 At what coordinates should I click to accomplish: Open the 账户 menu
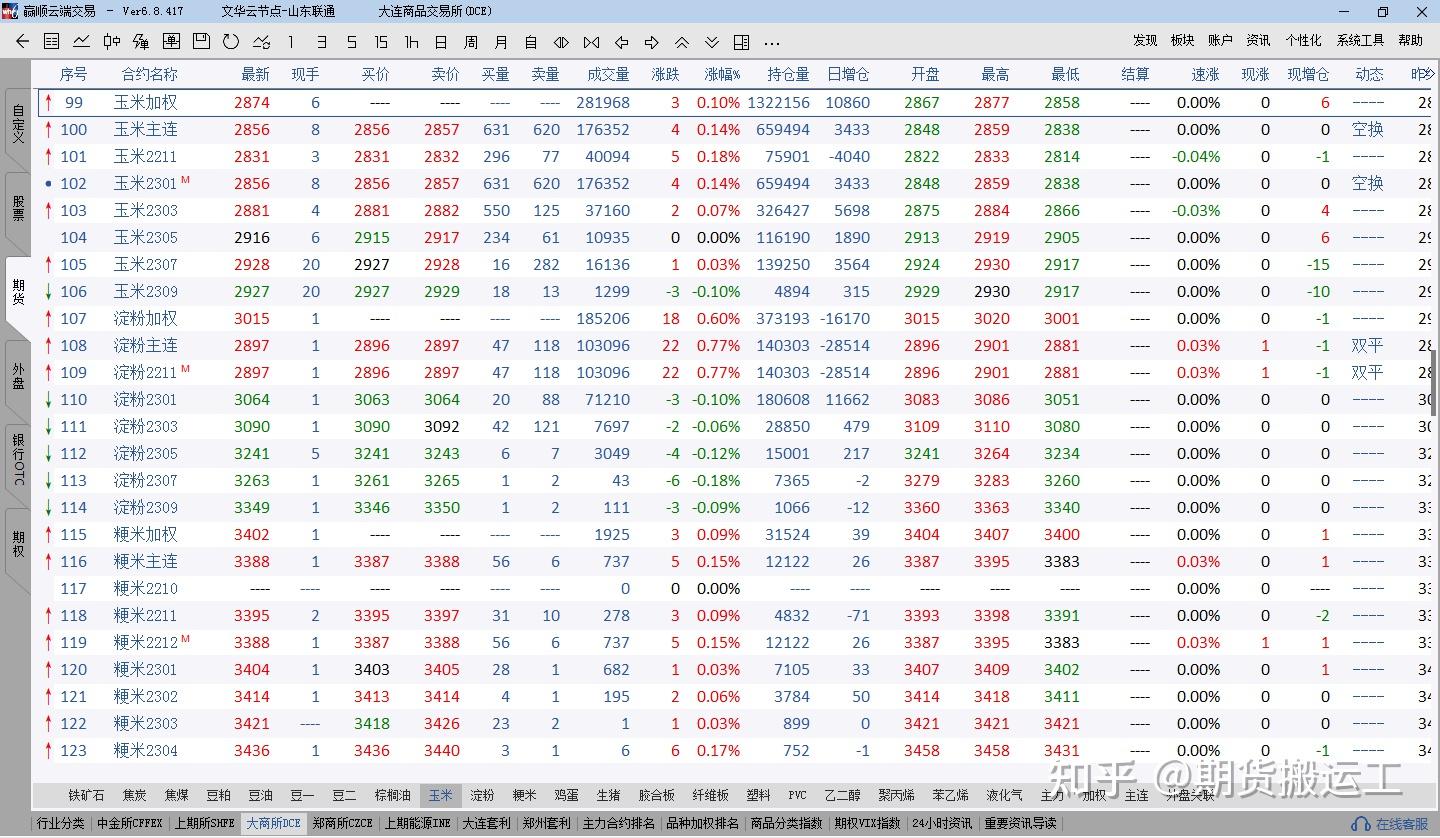tap(1220, 40)
